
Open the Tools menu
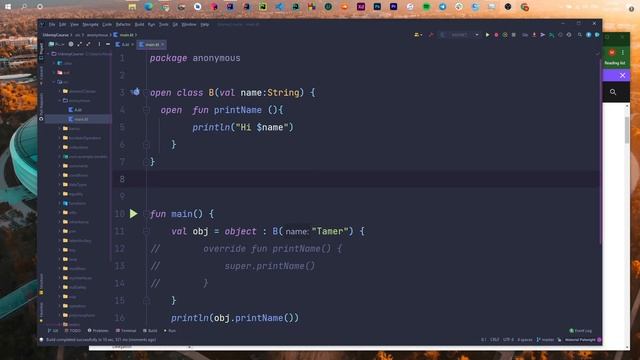click(163, 24)
